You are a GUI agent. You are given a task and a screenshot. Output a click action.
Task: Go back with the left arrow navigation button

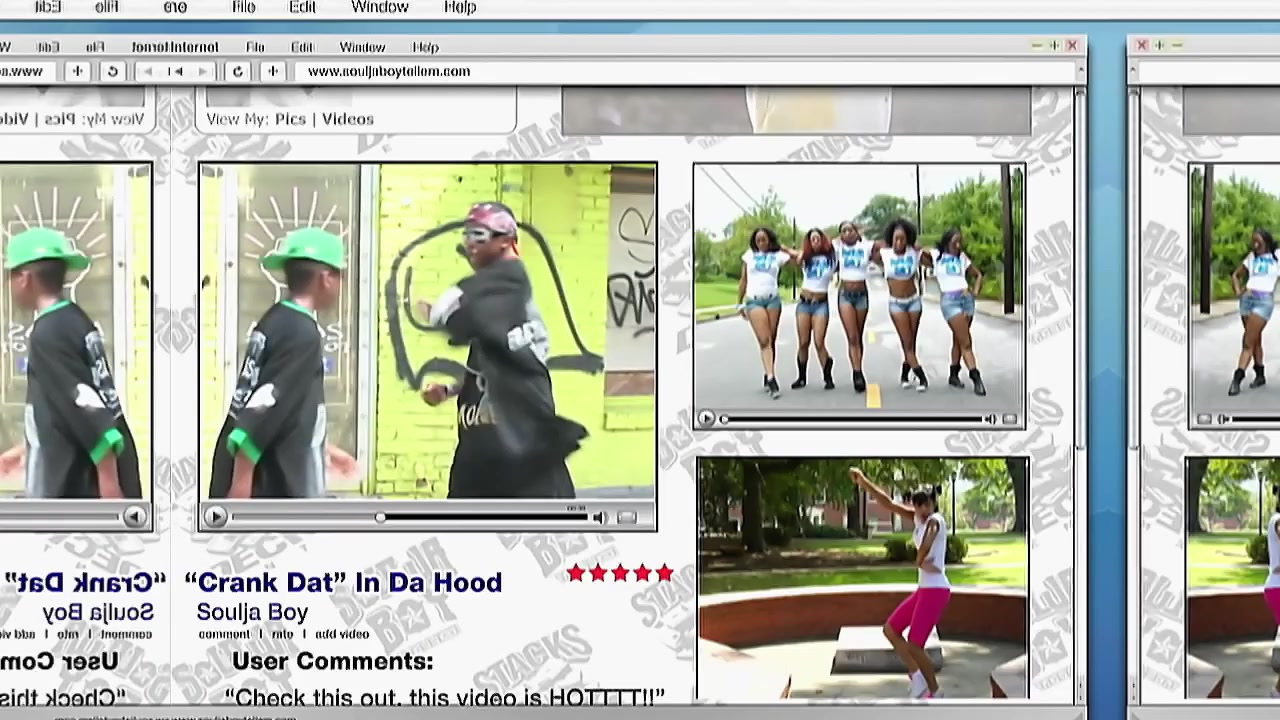point(149,71)
